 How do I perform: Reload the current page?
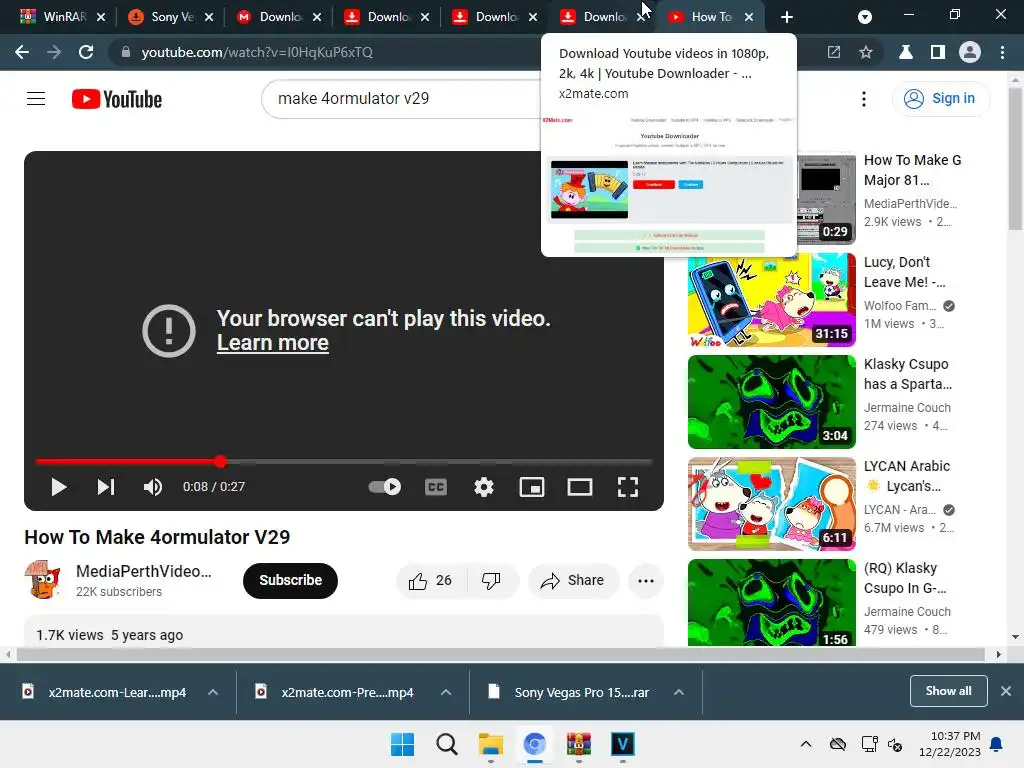(86, 52)
